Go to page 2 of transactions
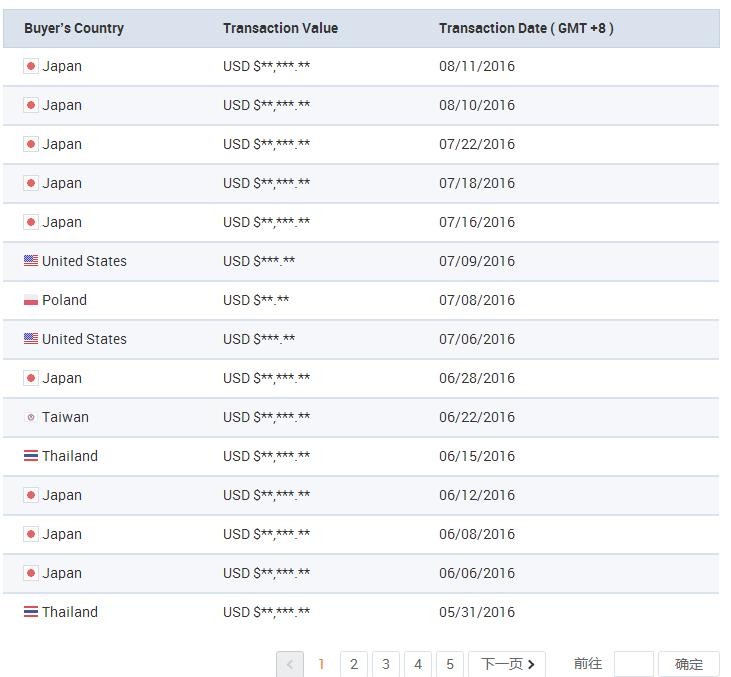This screenshot has height=677, width=731. tap(354, 664)
